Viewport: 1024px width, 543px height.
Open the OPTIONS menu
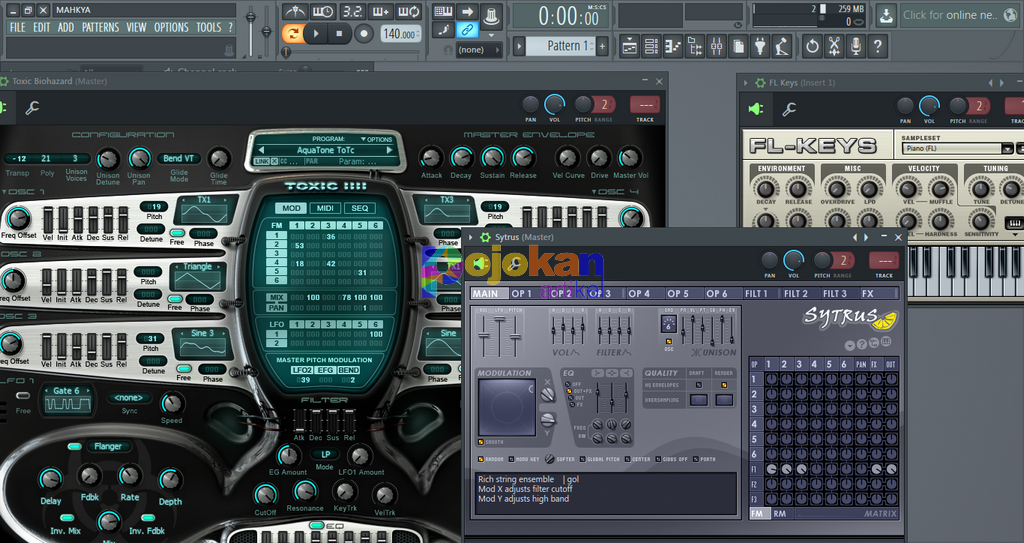click(171, 27)
